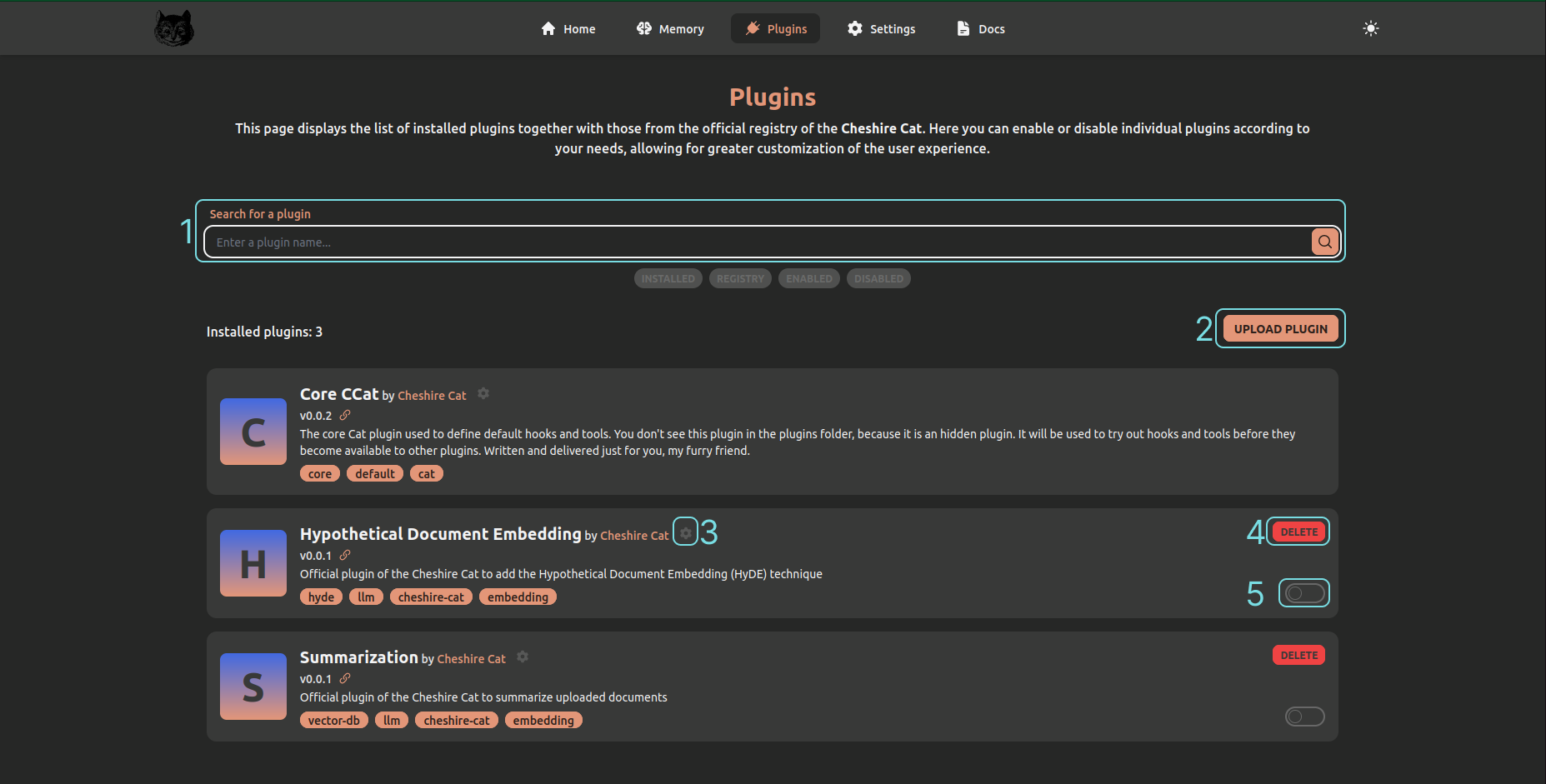Enable the Hypothetical Document Embedding plugin toggle
The image size is (1546, 784).
pos(1303,593)
